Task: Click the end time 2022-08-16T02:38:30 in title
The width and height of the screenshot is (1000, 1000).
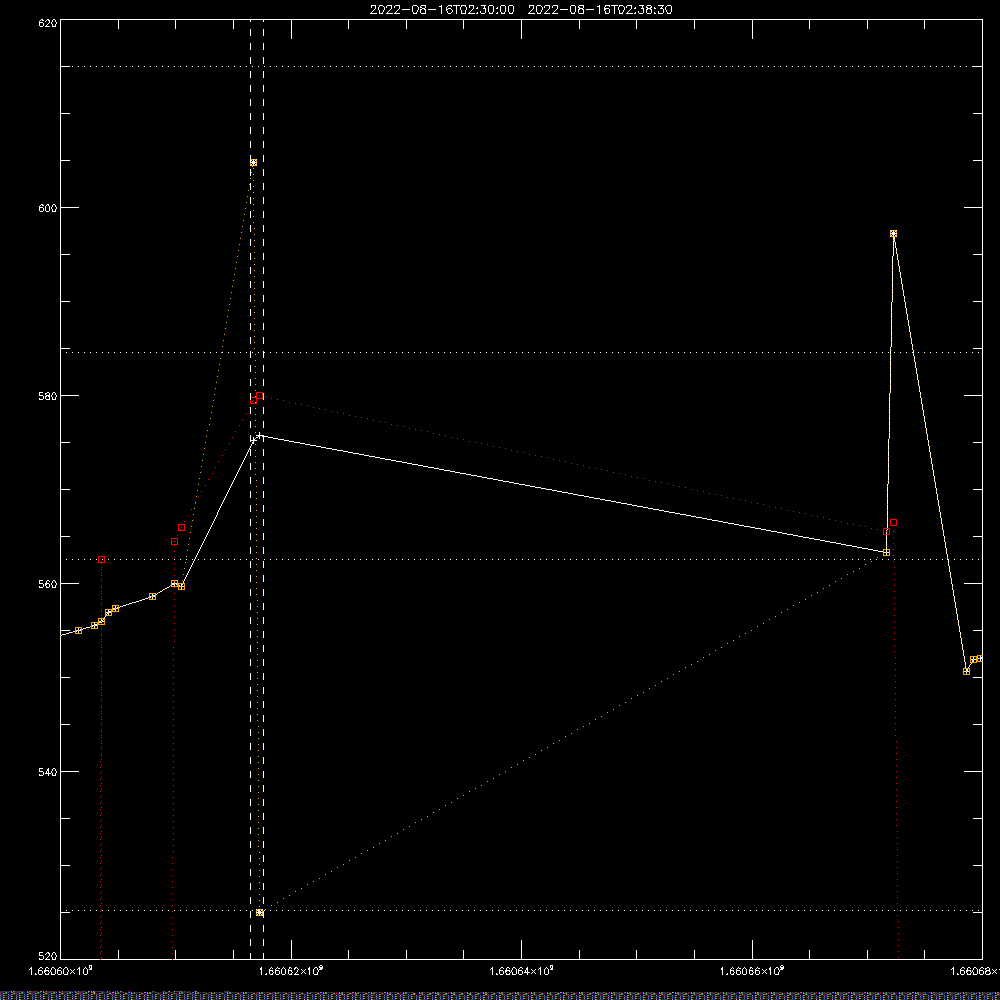Action: click(600, 10)
